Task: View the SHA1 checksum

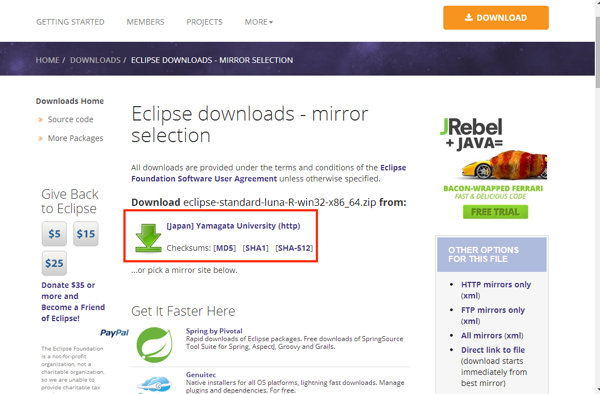Action: pyautogui.click(x=256, y=248)
